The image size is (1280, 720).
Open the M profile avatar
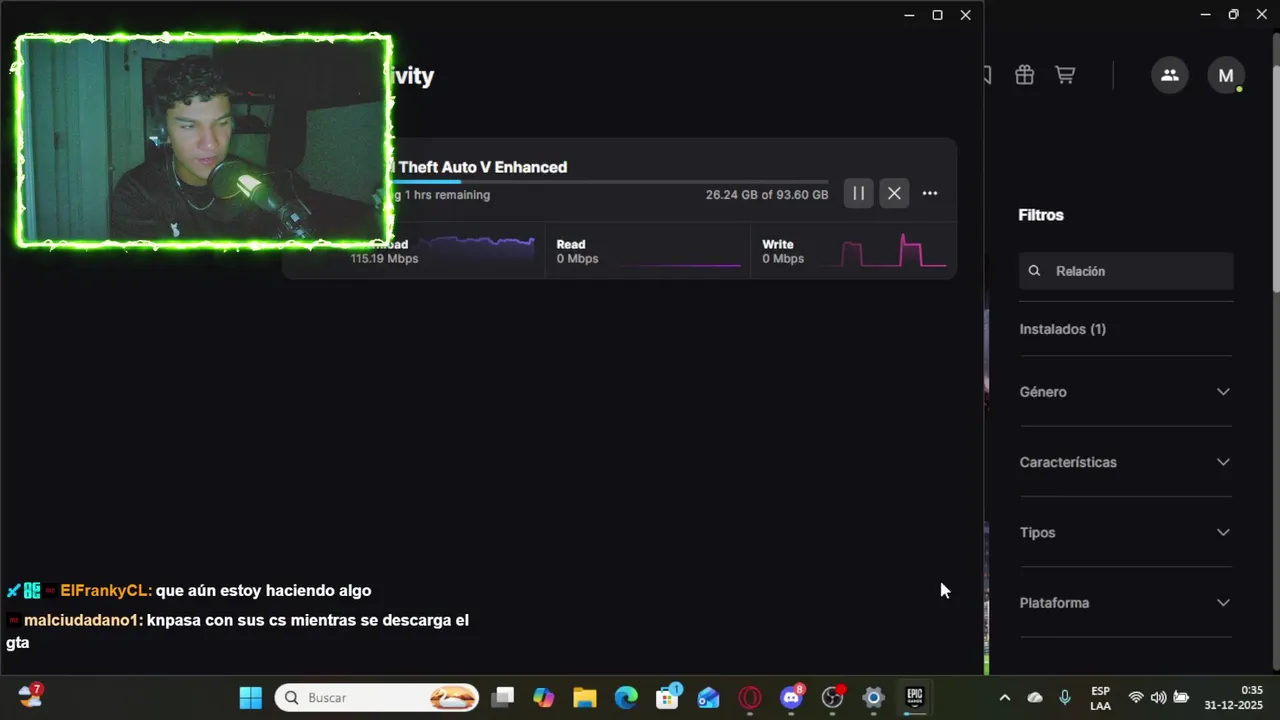click(x=1226, y=75)
